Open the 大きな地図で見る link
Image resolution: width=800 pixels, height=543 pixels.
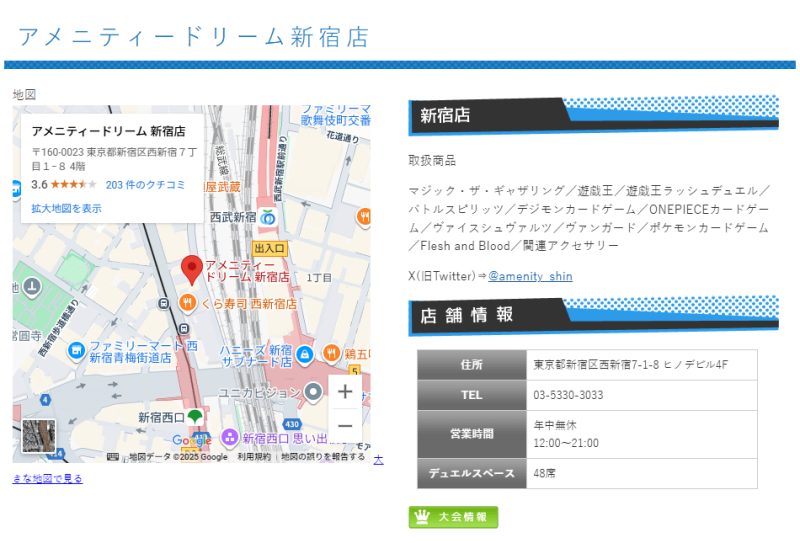pyautogui.click(x=48, y=478)
